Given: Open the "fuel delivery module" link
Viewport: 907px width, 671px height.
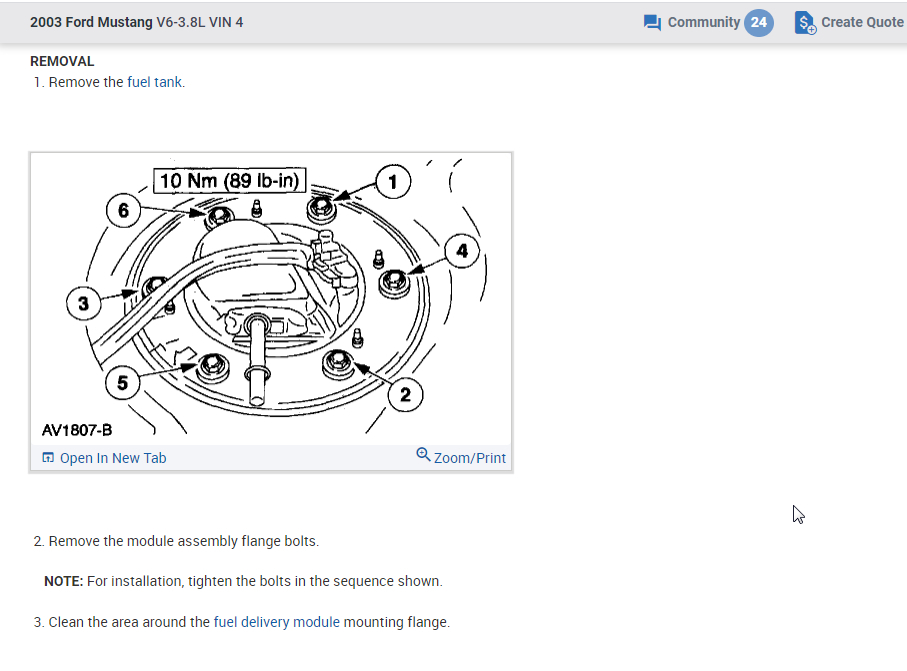Looking at the screenshot, I should (276, 622).
